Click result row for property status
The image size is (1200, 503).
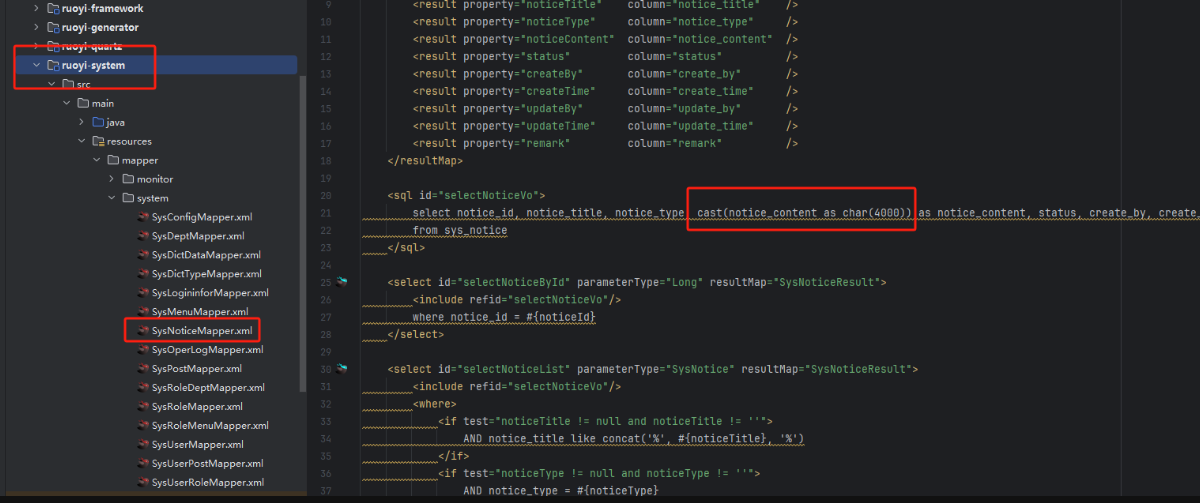(x=605, y=56)
